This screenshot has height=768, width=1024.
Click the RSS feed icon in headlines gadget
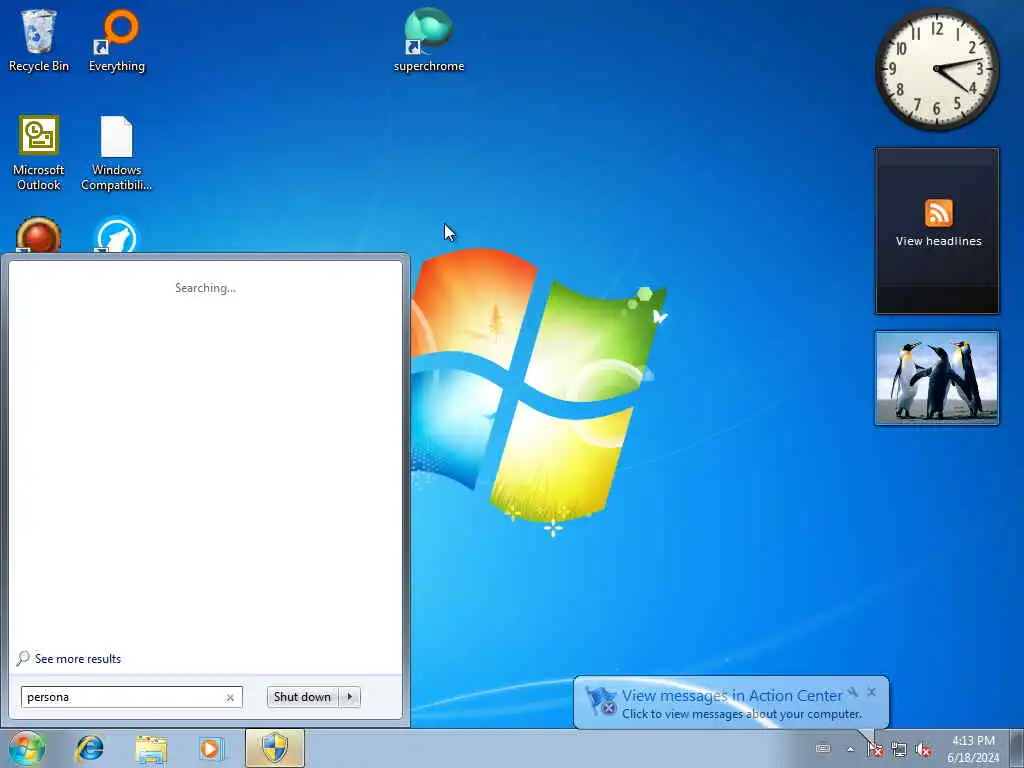click(938, 213)
